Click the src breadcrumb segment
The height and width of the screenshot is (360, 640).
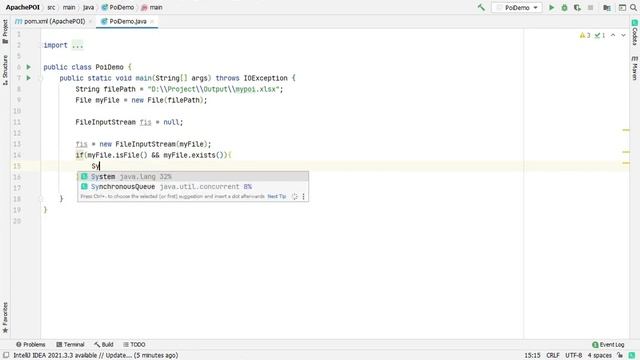[x=51, y=7]
